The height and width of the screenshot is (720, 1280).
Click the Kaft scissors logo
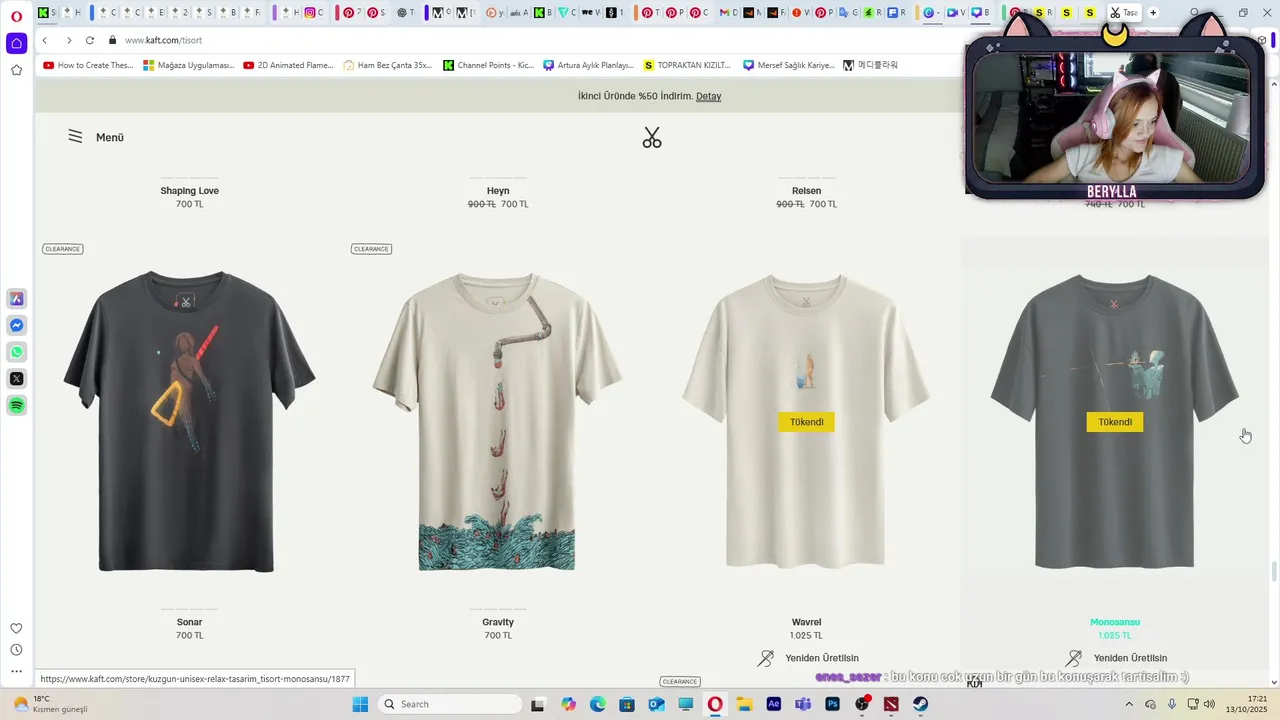coord(652,138)
